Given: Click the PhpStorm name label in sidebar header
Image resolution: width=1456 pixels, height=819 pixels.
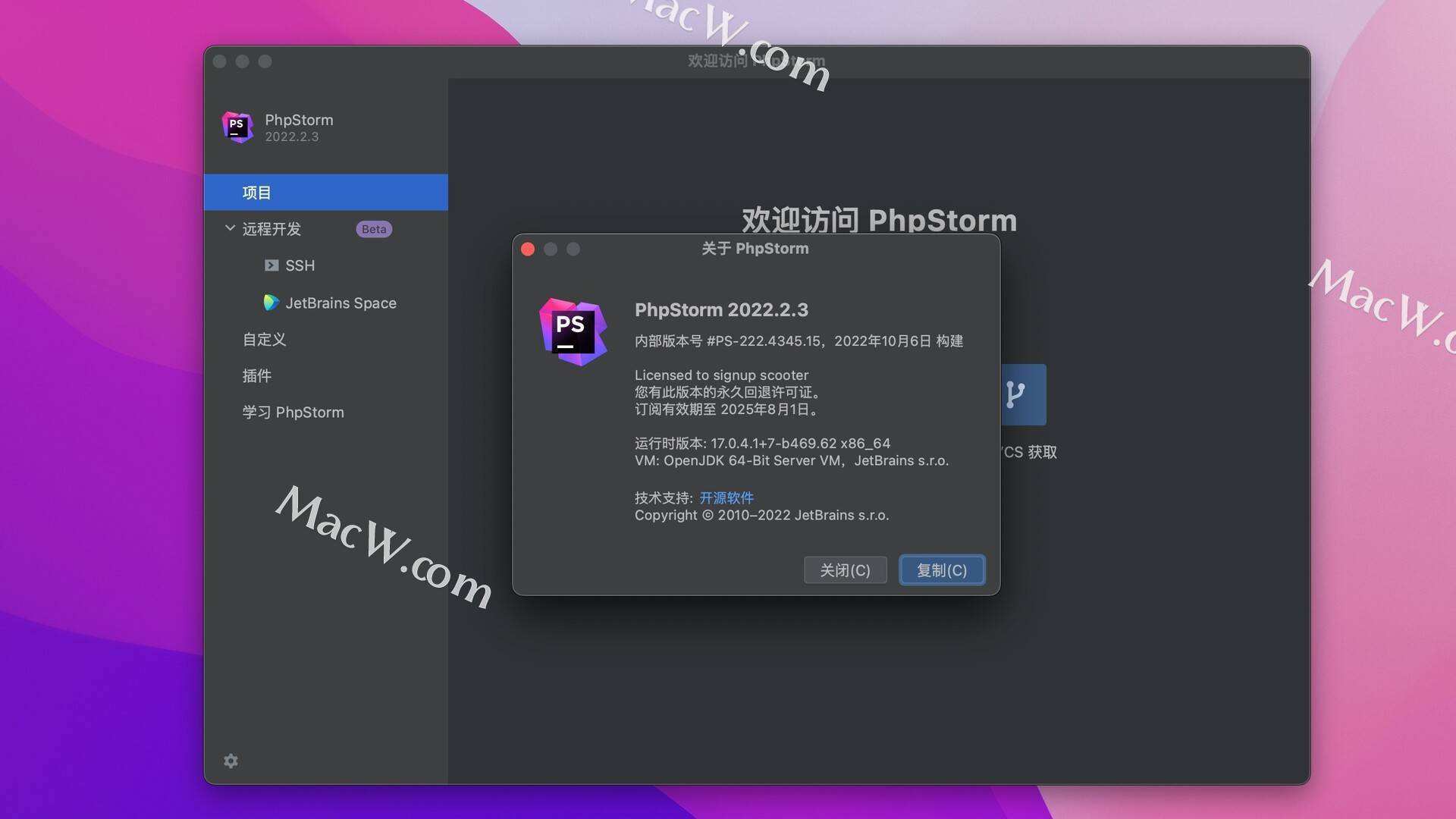Looking at the screenshot, I should tap(299, 120).
